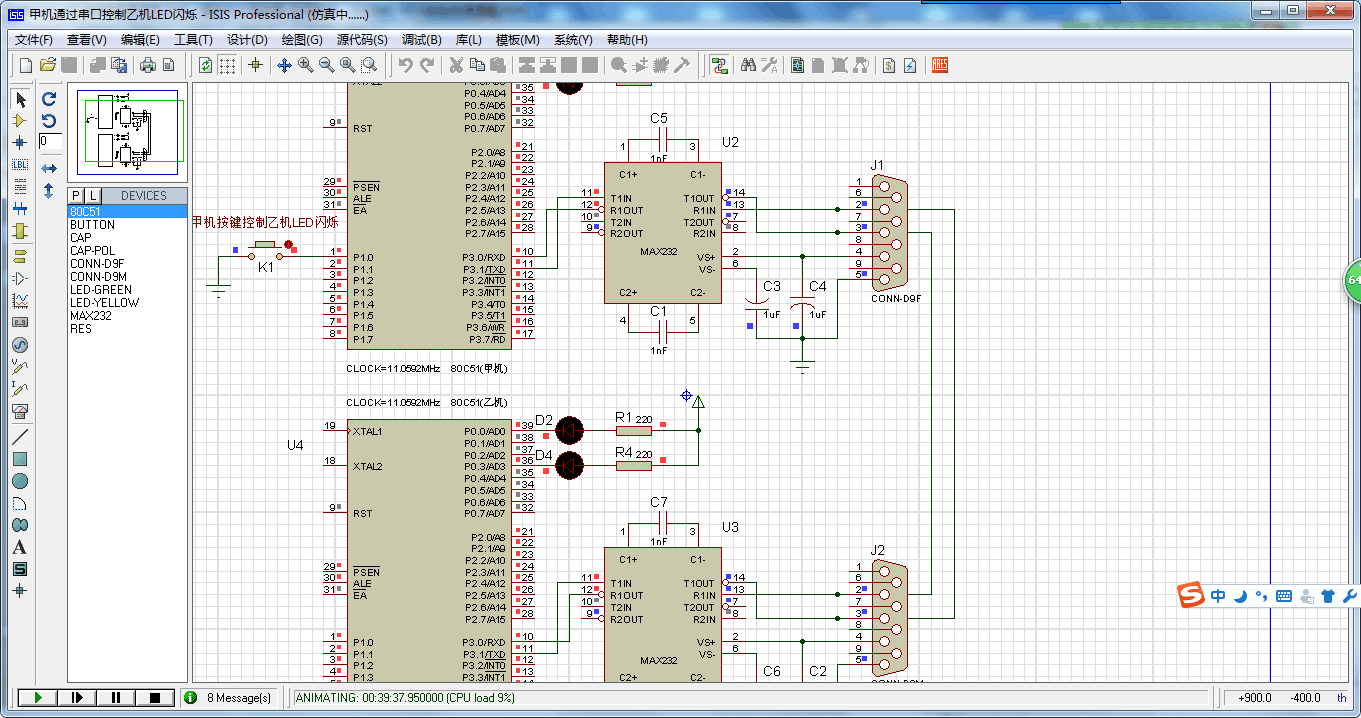The height and width of the screenshot is (718, 1361).
Task: Click the P pick devices button
Action: coord(76,195)
